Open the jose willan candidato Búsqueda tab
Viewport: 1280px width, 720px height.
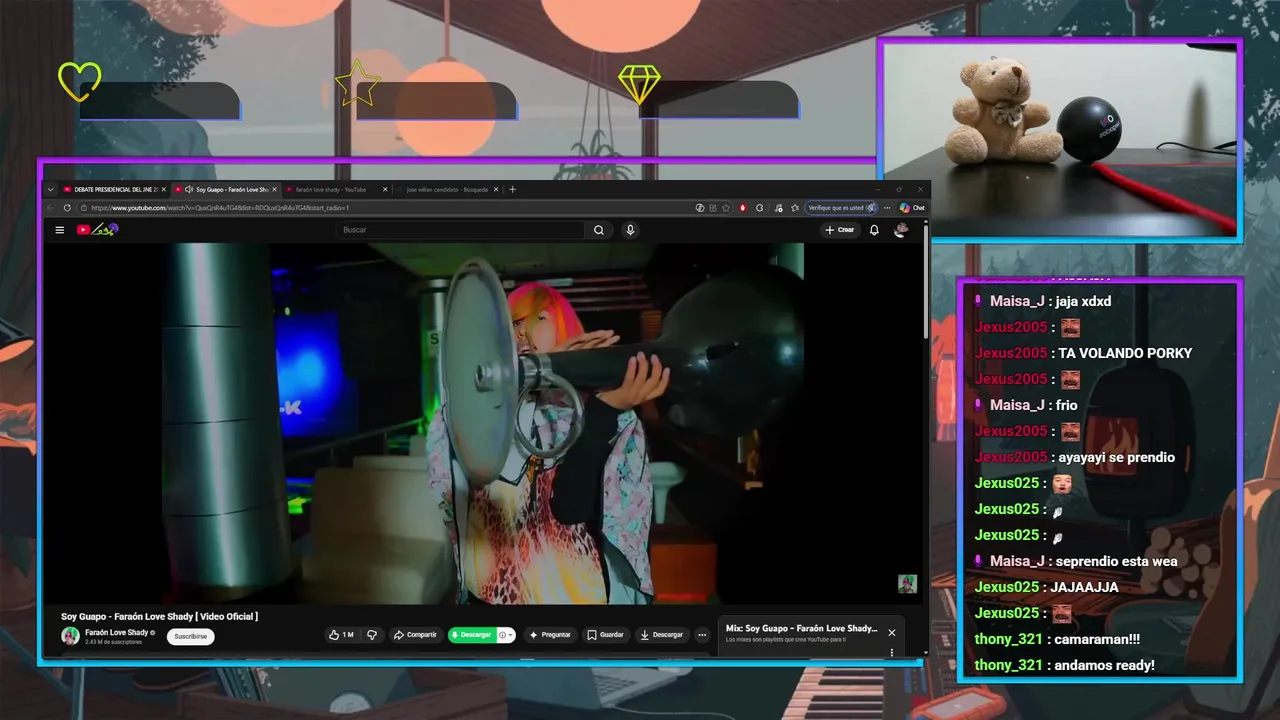click(x=446, y=189)
